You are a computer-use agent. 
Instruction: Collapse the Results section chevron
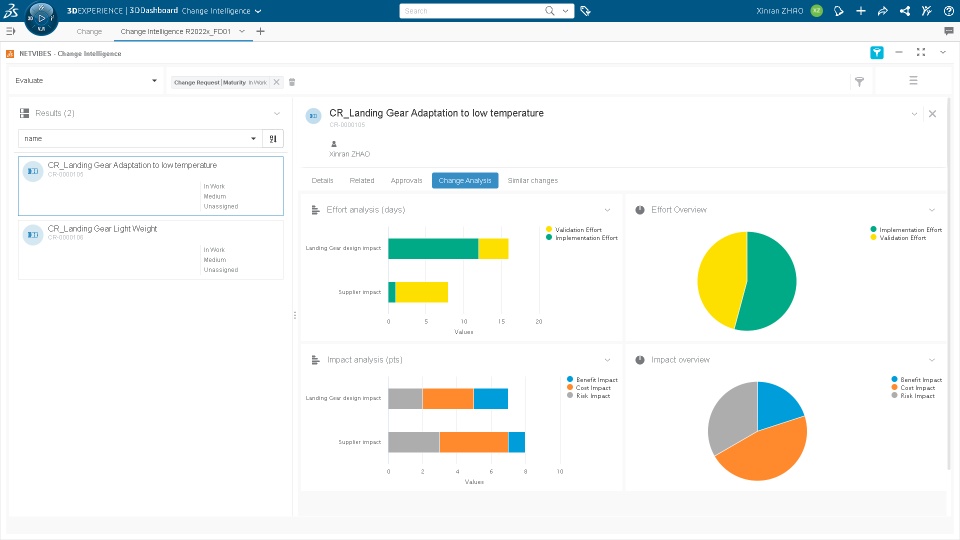coord(277,113)
